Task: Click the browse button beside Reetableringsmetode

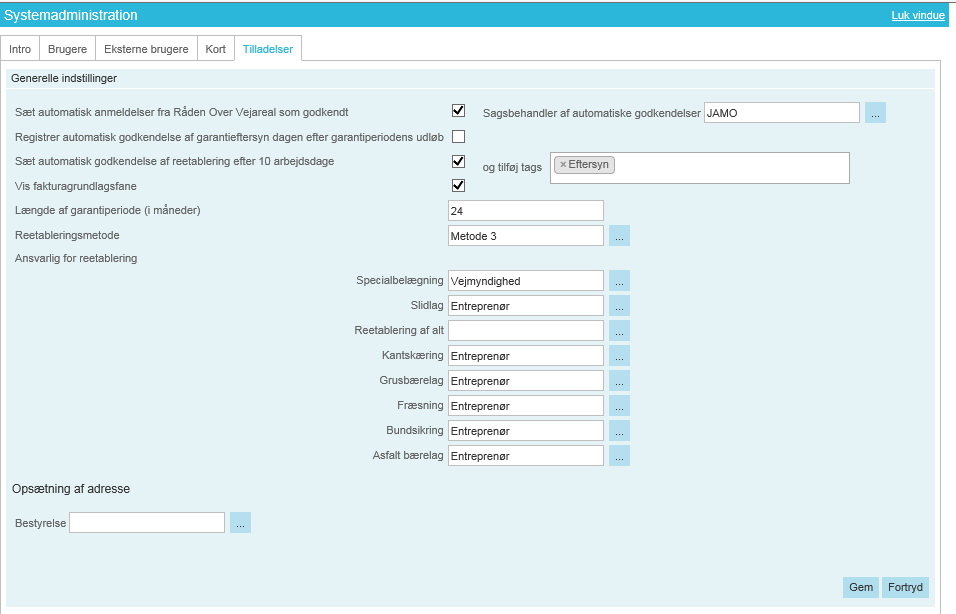Action: coord(619,236)
